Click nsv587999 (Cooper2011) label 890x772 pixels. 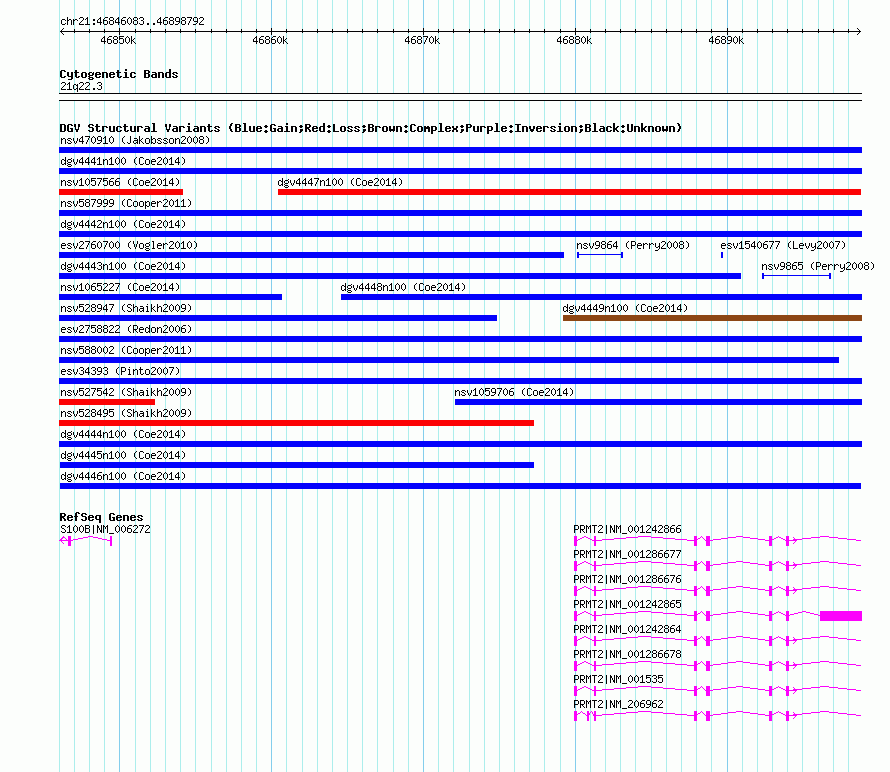[x=126, y=203]
